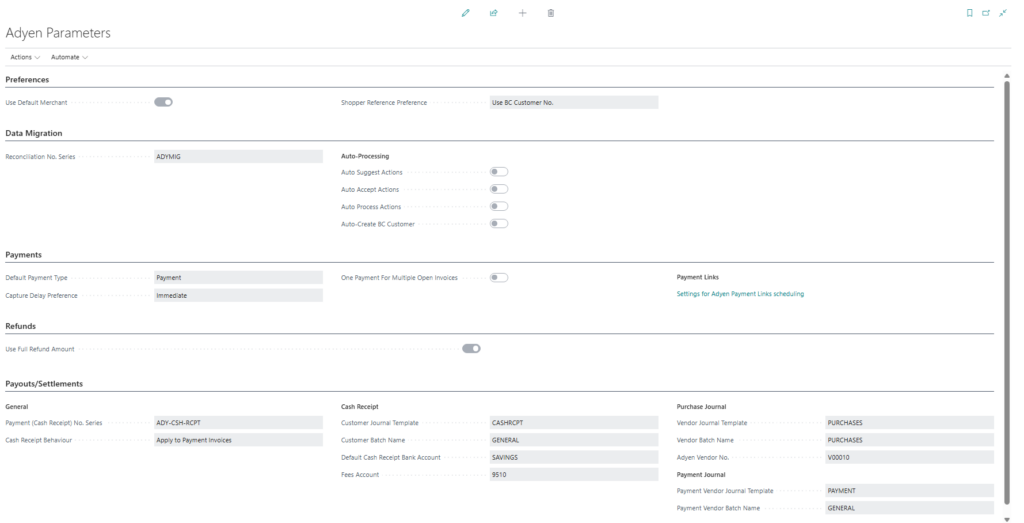The height and width of the screenshot is (523, 1024).
Task: Select the Default Payment Type field
Action: click(238, 277)
